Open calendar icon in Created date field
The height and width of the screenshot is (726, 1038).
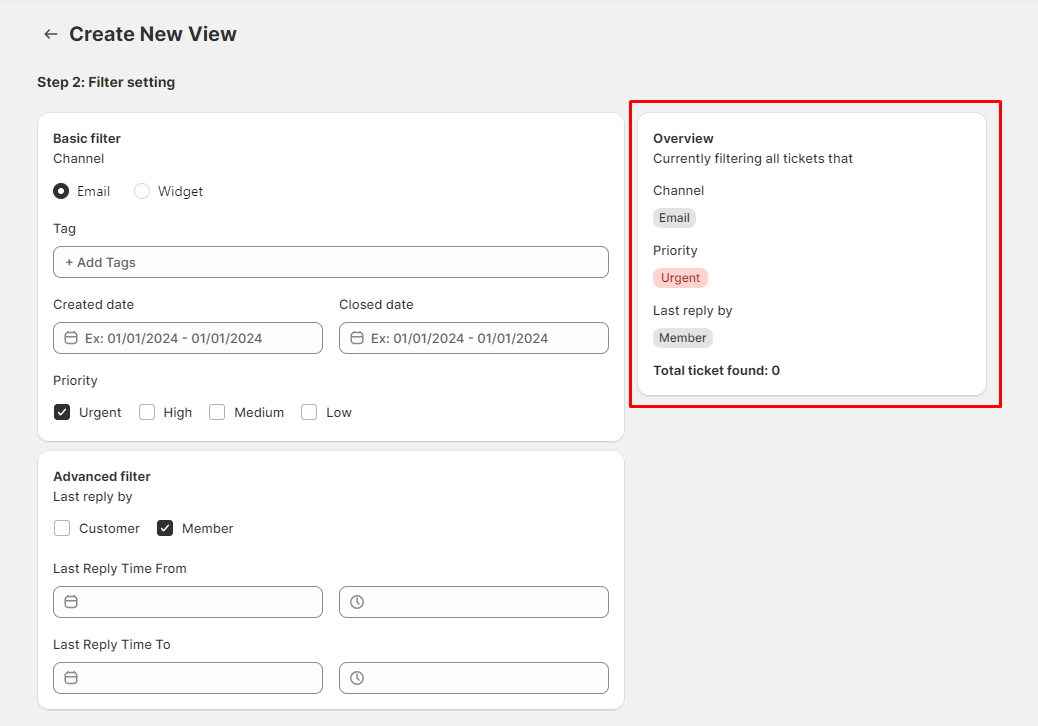click(71, 338)
